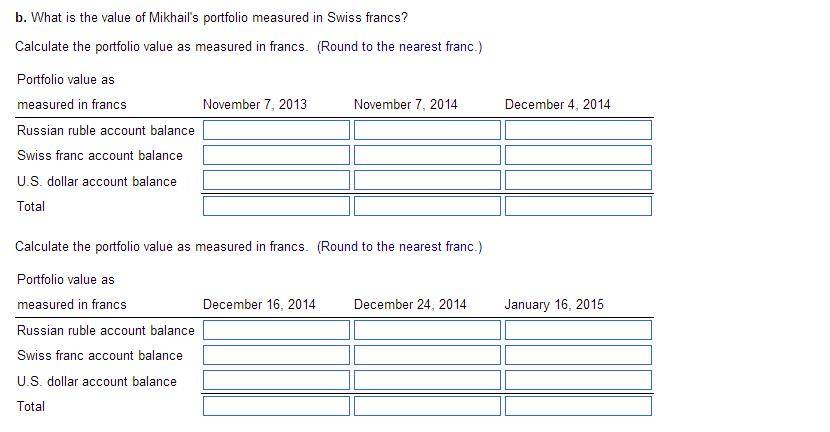830x432 pixels.
Task: Focus U.S. dollar balance field for December 4, 2014
Action: 578,180
